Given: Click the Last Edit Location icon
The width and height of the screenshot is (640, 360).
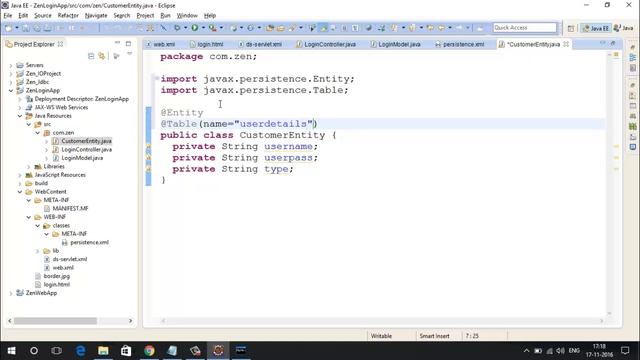Looking at the screenshot, I should (x=430, y=28).
